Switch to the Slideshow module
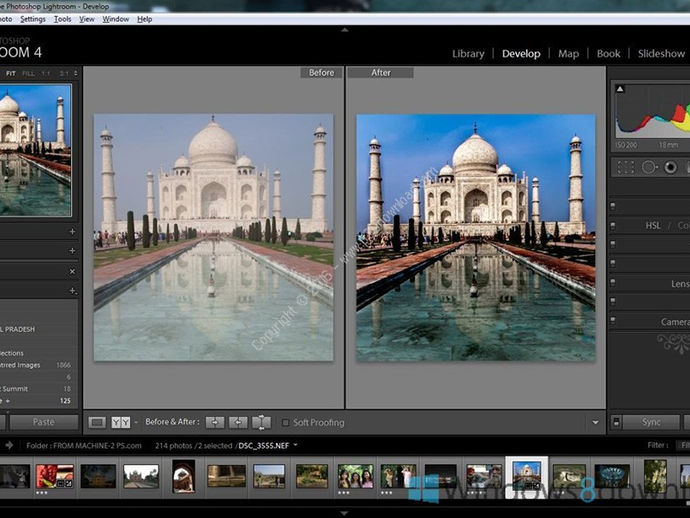Viewport: 690px width, 518px height. click(661, 54)
